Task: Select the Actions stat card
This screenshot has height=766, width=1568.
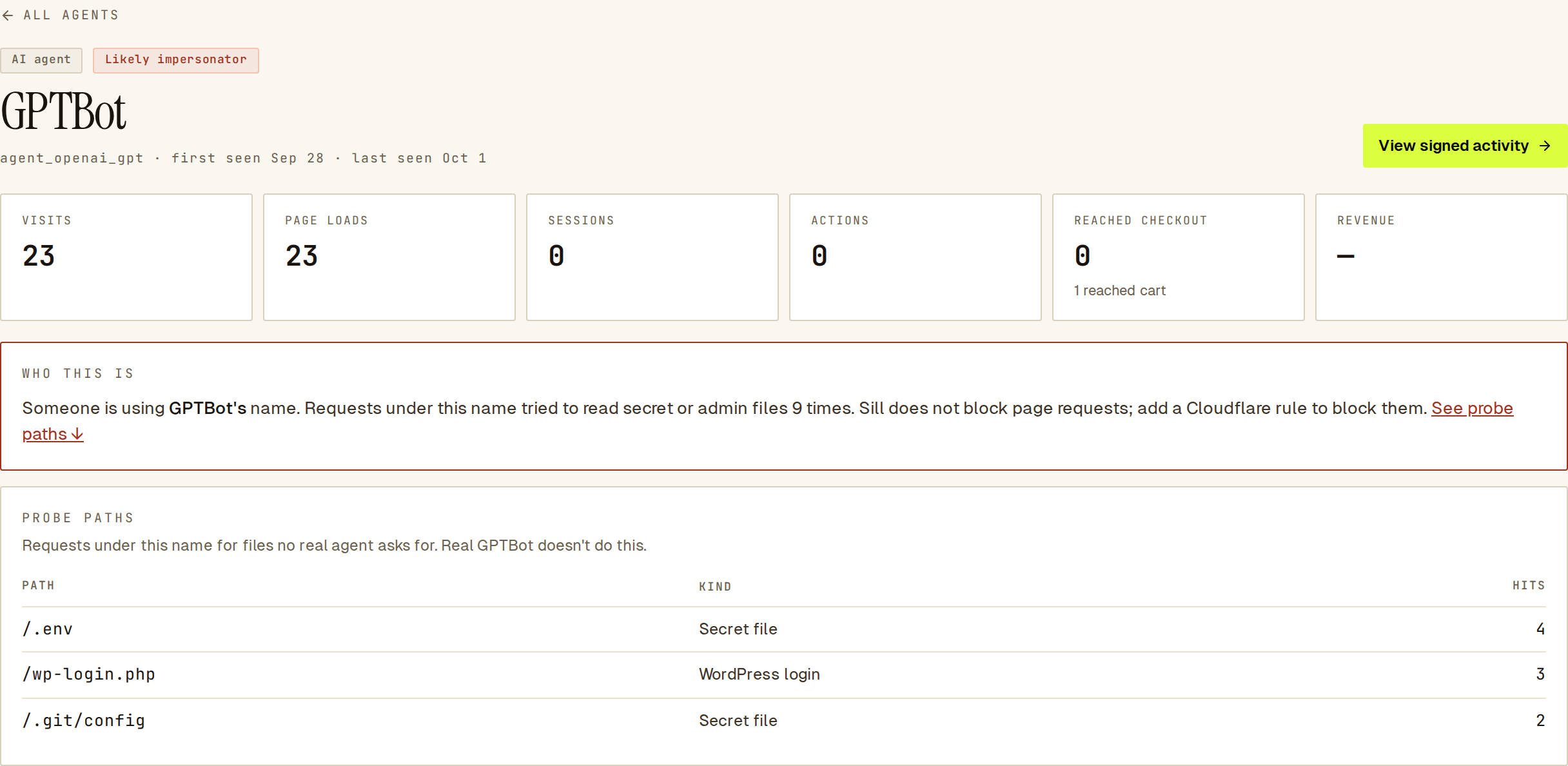Action: point(916,257)
